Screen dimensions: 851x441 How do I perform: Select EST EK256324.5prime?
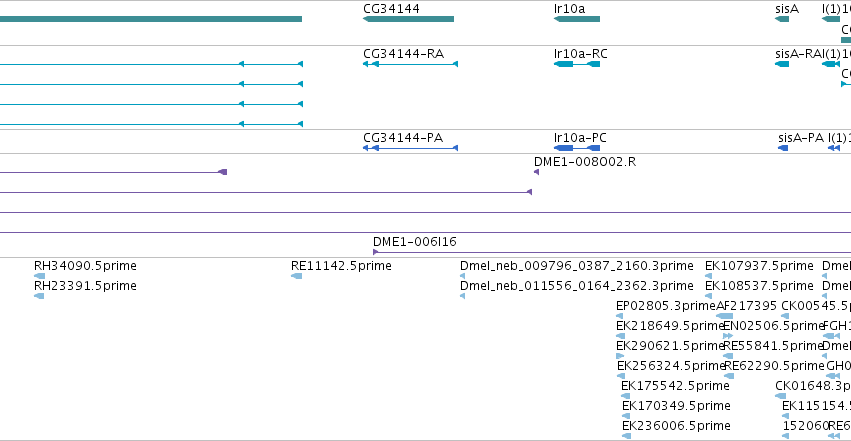pyautogui.click(x=621, y=376)
